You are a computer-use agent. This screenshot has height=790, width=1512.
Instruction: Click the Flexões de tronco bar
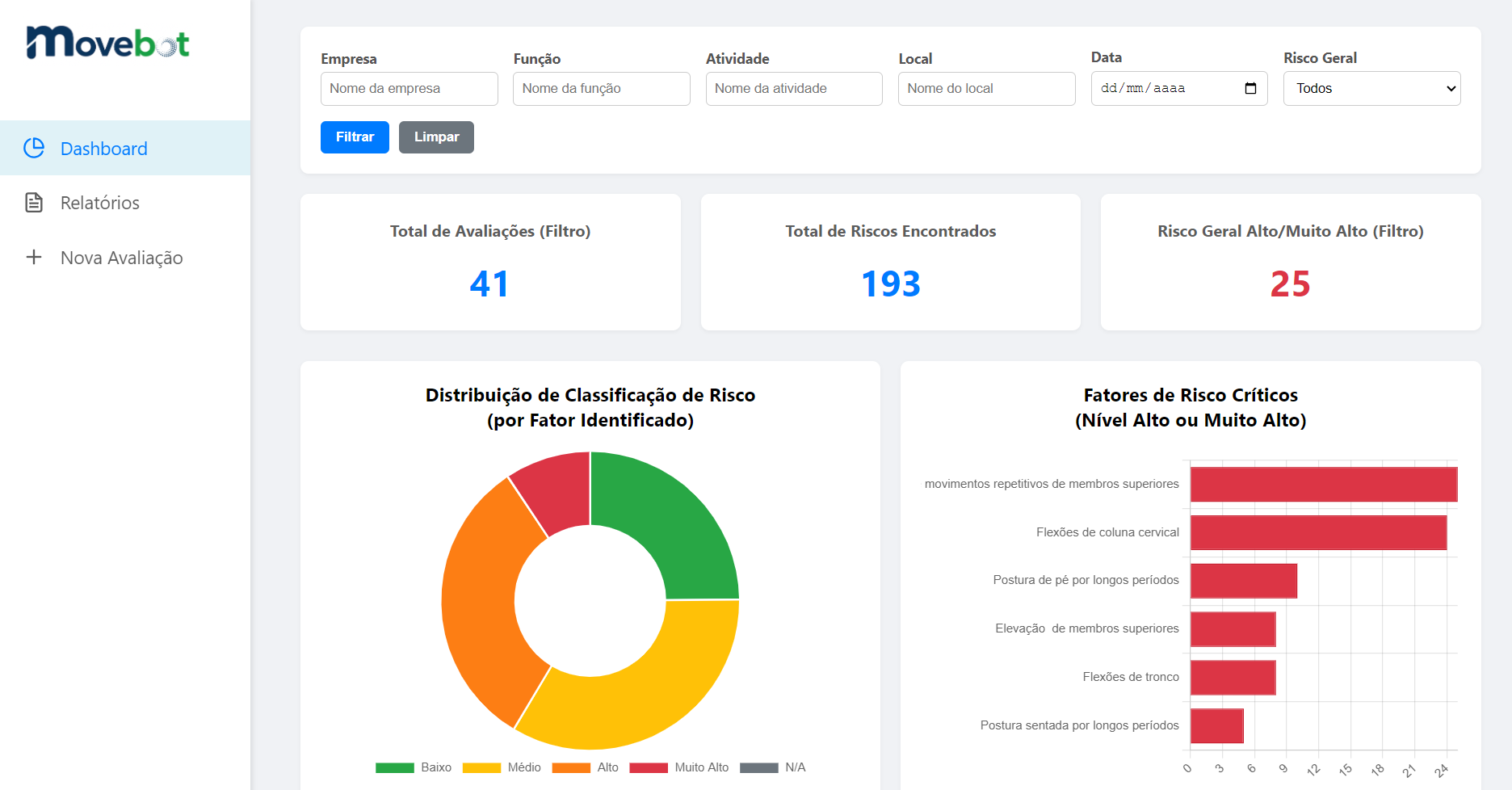(x=1233, y=678)
